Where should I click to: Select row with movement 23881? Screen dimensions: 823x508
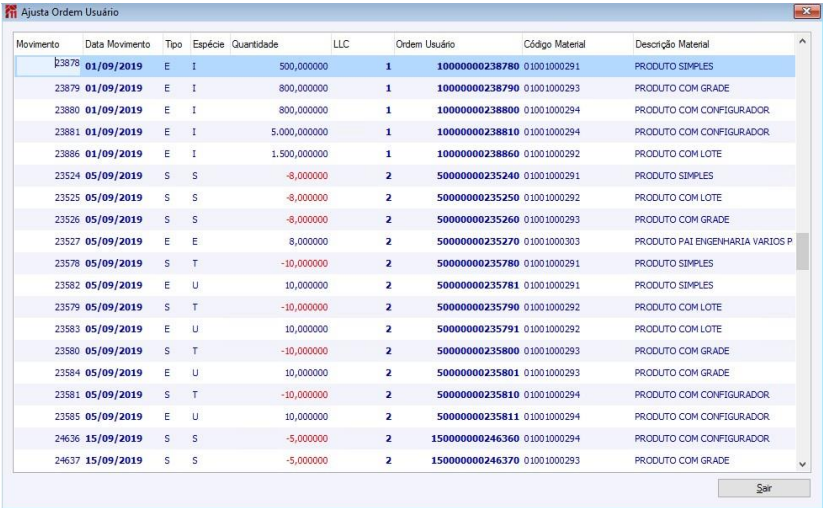[x=404, y=132]
